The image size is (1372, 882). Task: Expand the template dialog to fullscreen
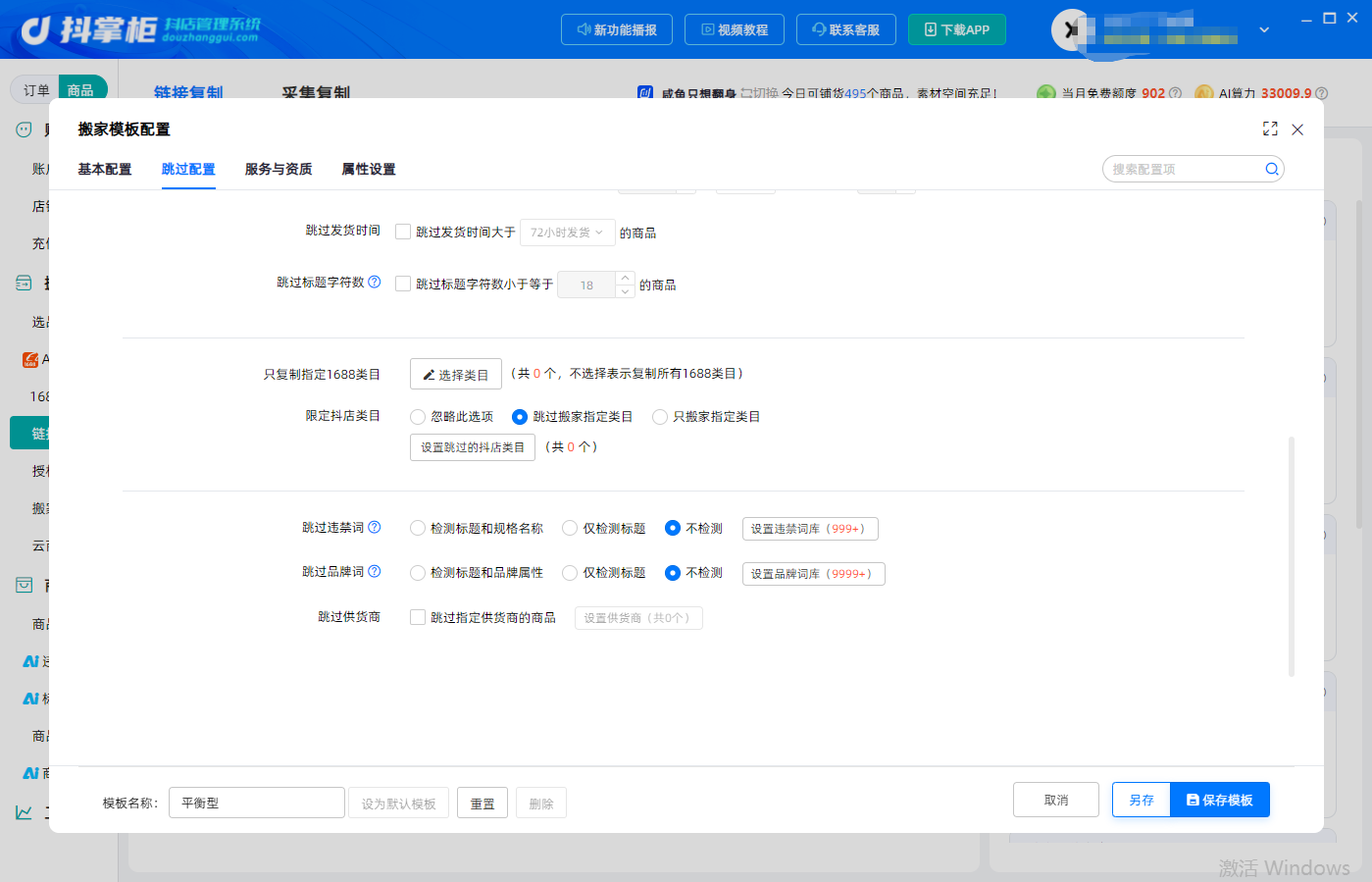1270,129
